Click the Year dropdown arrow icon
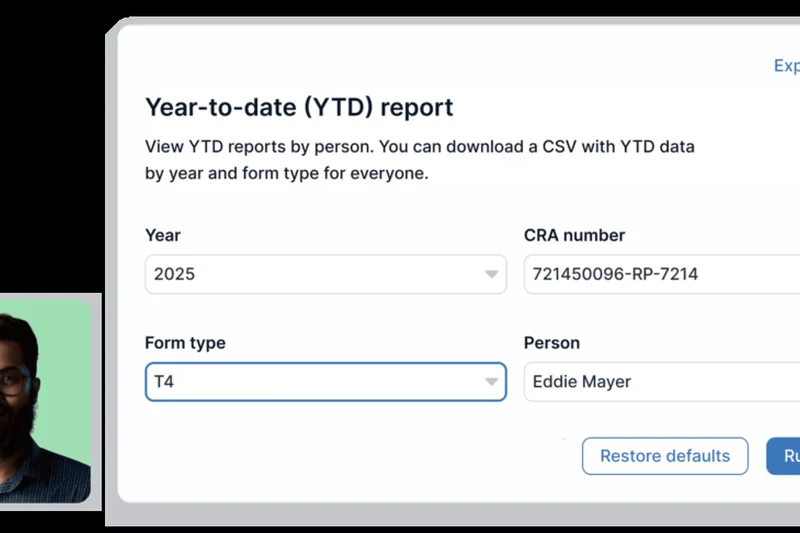This screenshot has height=533, width=800. coord(491,274)
